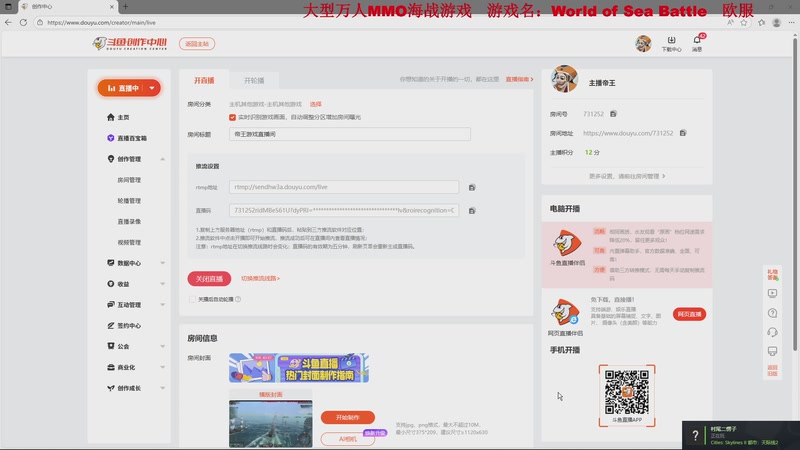
Task: Click the 返回主站 button
Action: click(197, 44)
